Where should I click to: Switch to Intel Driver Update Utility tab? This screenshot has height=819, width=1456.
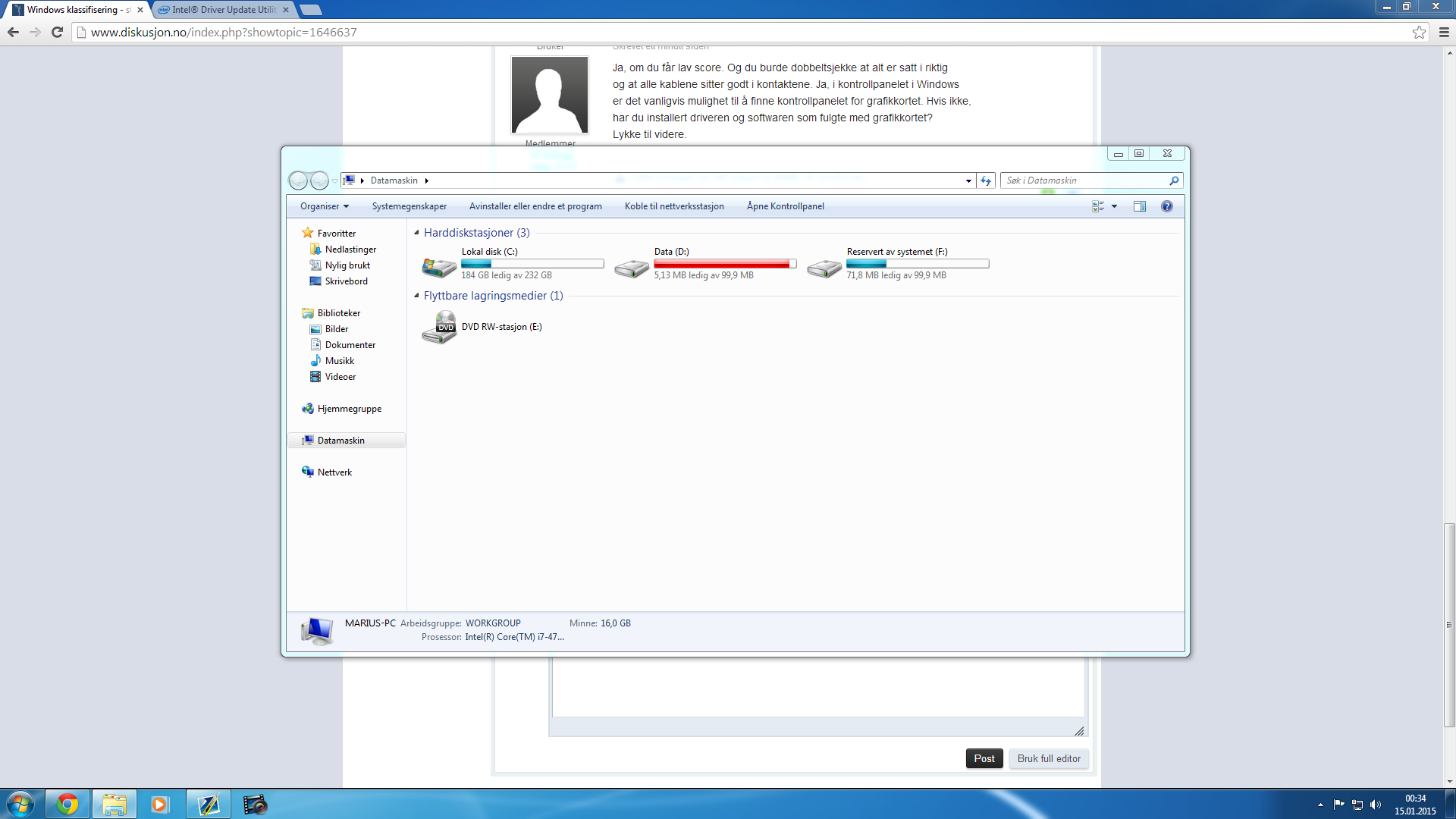point(223,10)
